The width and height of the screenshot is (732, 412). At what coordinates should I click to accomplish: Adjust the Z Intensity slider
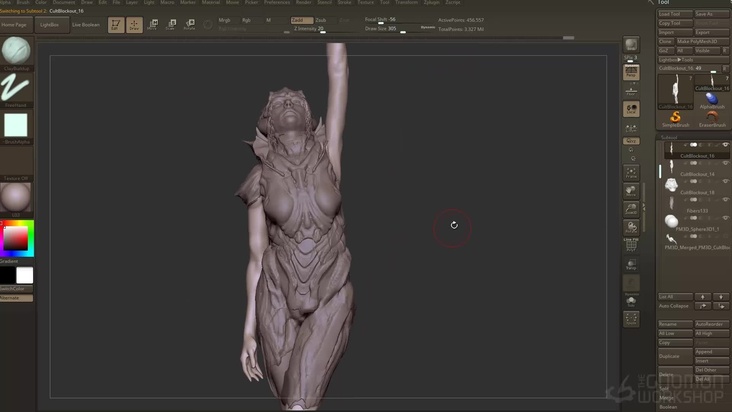pyautogui.click(x=327, y=29)
